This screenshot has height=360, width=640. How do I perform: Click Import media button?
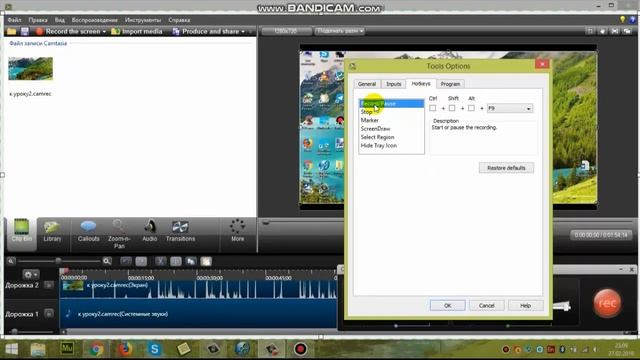137,31
